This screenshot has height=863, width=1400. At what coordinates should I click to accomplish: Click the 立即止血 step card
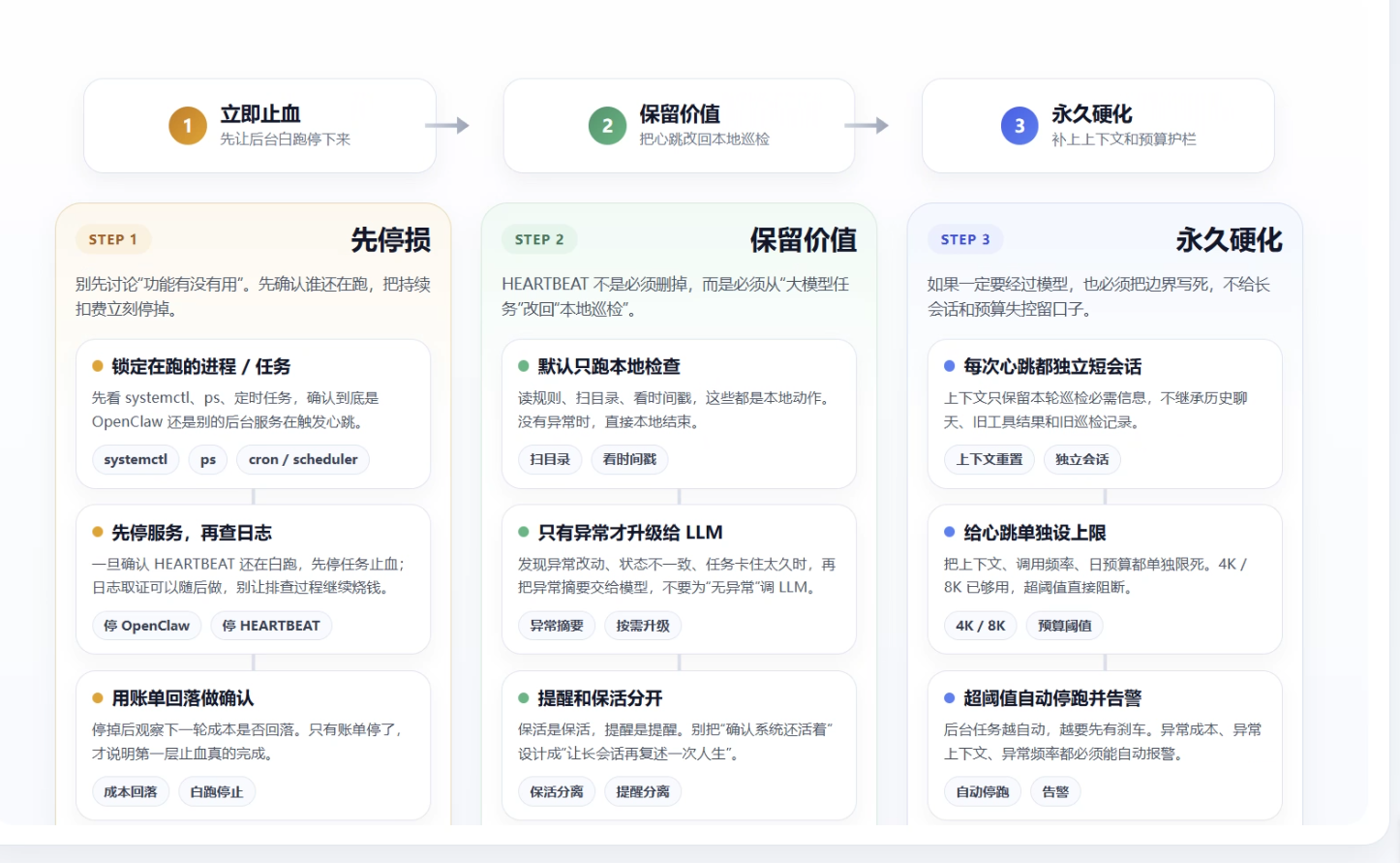point(259,126)
